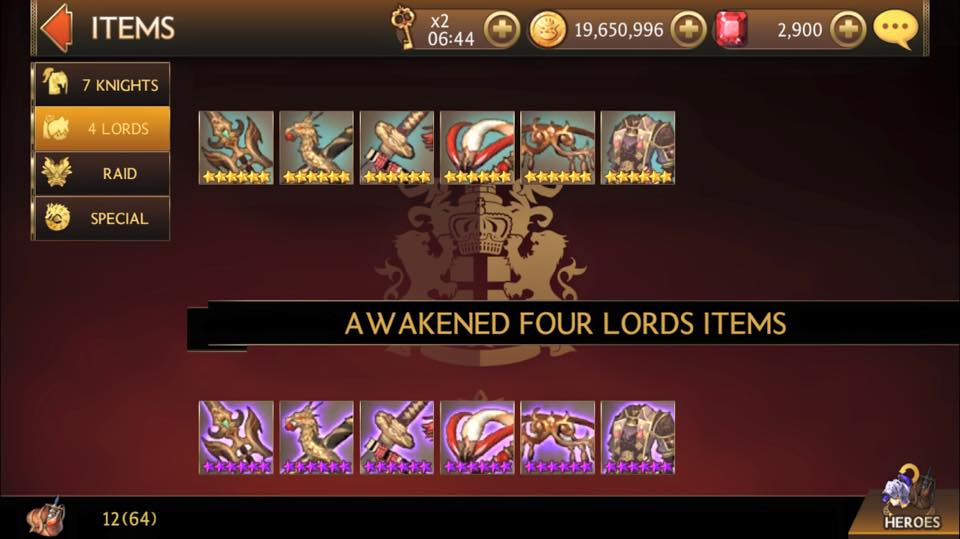Select the awakened purple-star armor item

[x=638, y=437]
